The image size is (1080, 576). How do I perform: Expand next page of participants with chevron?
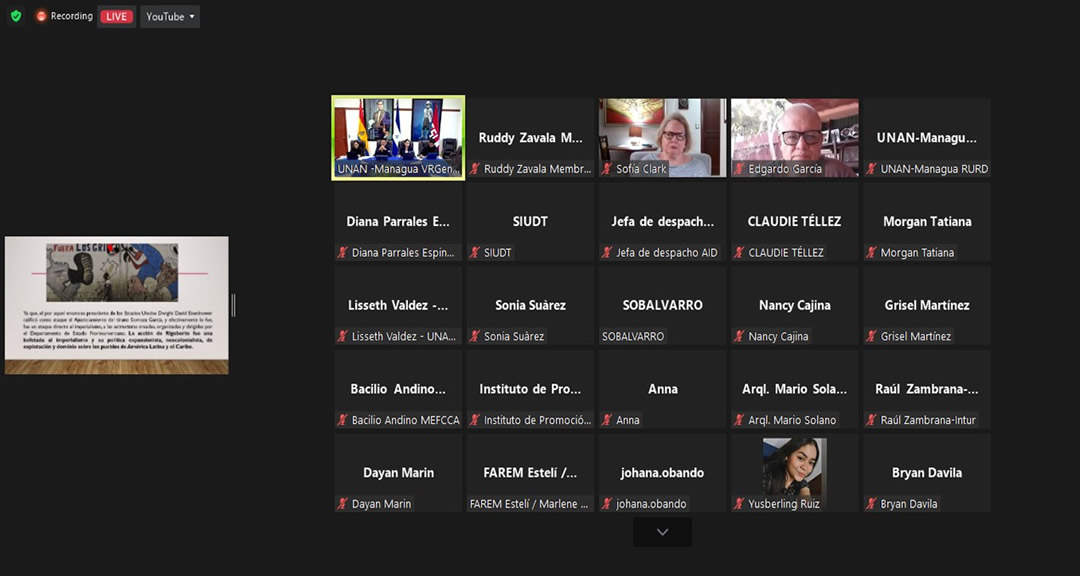[662, 532]
